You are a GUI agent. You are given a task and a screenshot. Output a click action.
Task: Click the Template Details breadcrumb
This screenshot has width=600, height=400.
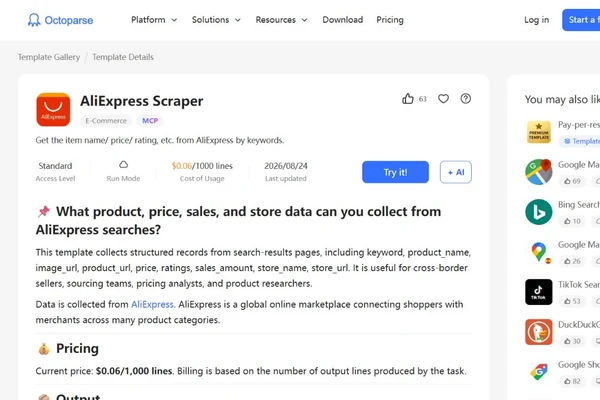point(123,57)
